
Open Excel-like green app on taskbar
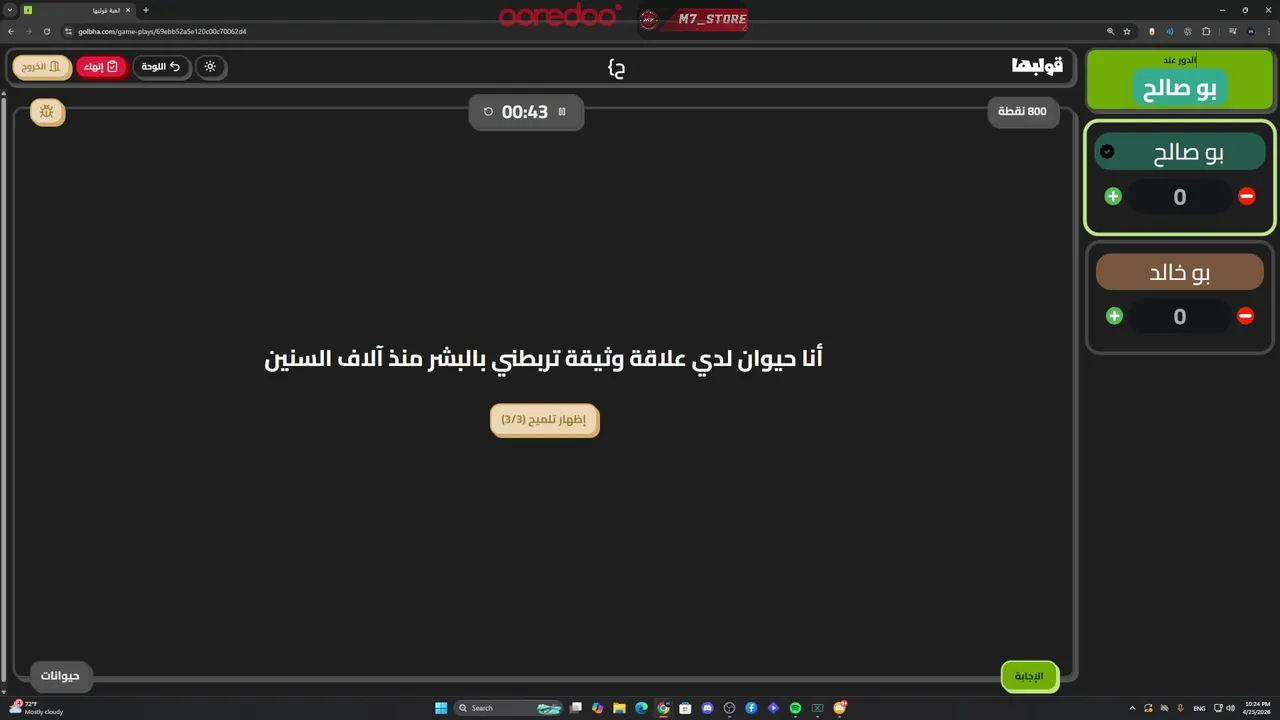coord(817,708)
